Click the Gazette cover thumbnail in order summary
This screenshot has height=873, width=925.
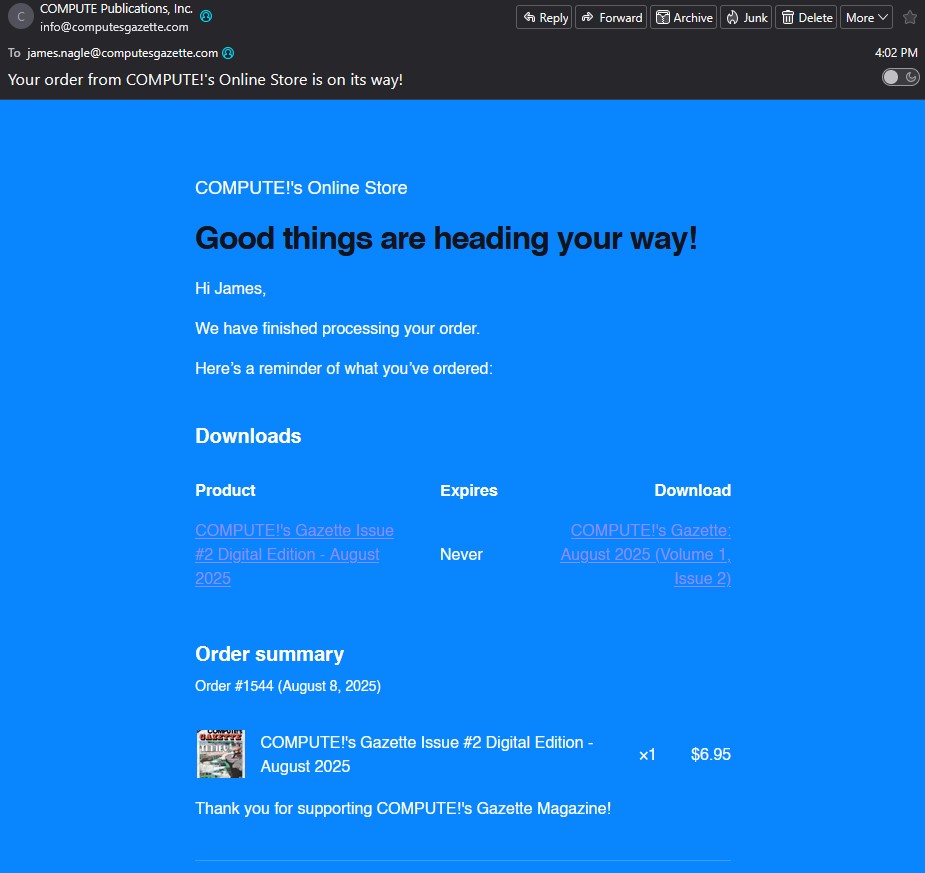click(x=221, y=754)
